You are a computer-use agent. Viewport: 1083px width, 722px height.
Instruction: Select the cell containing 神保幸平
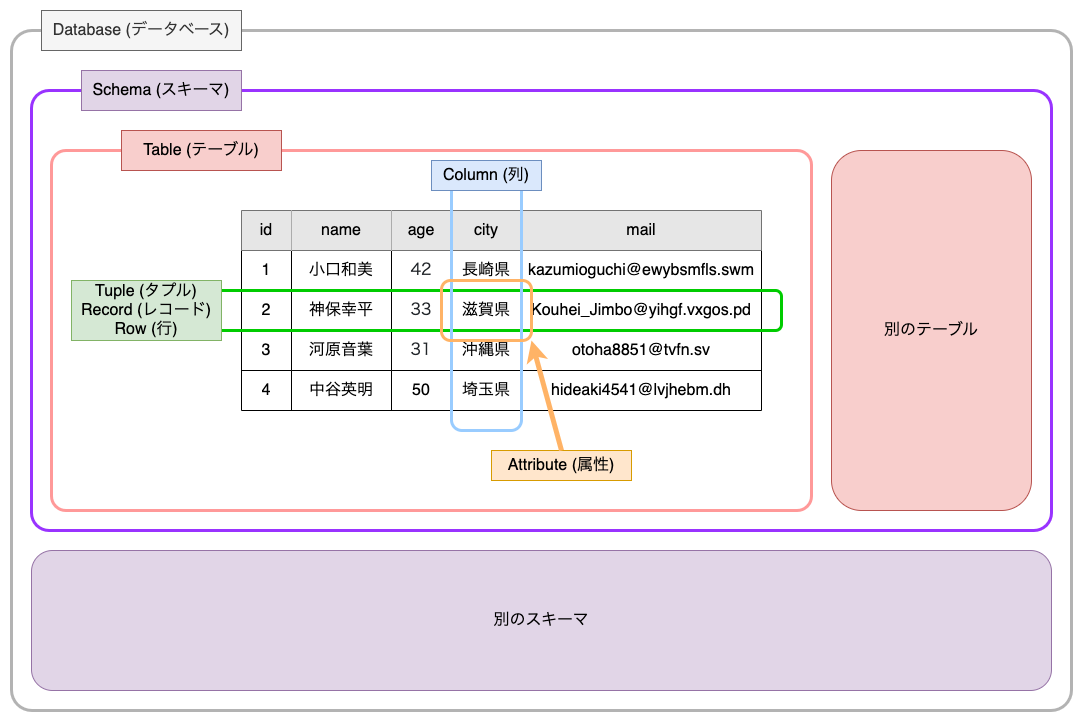[x=341, y=310]
